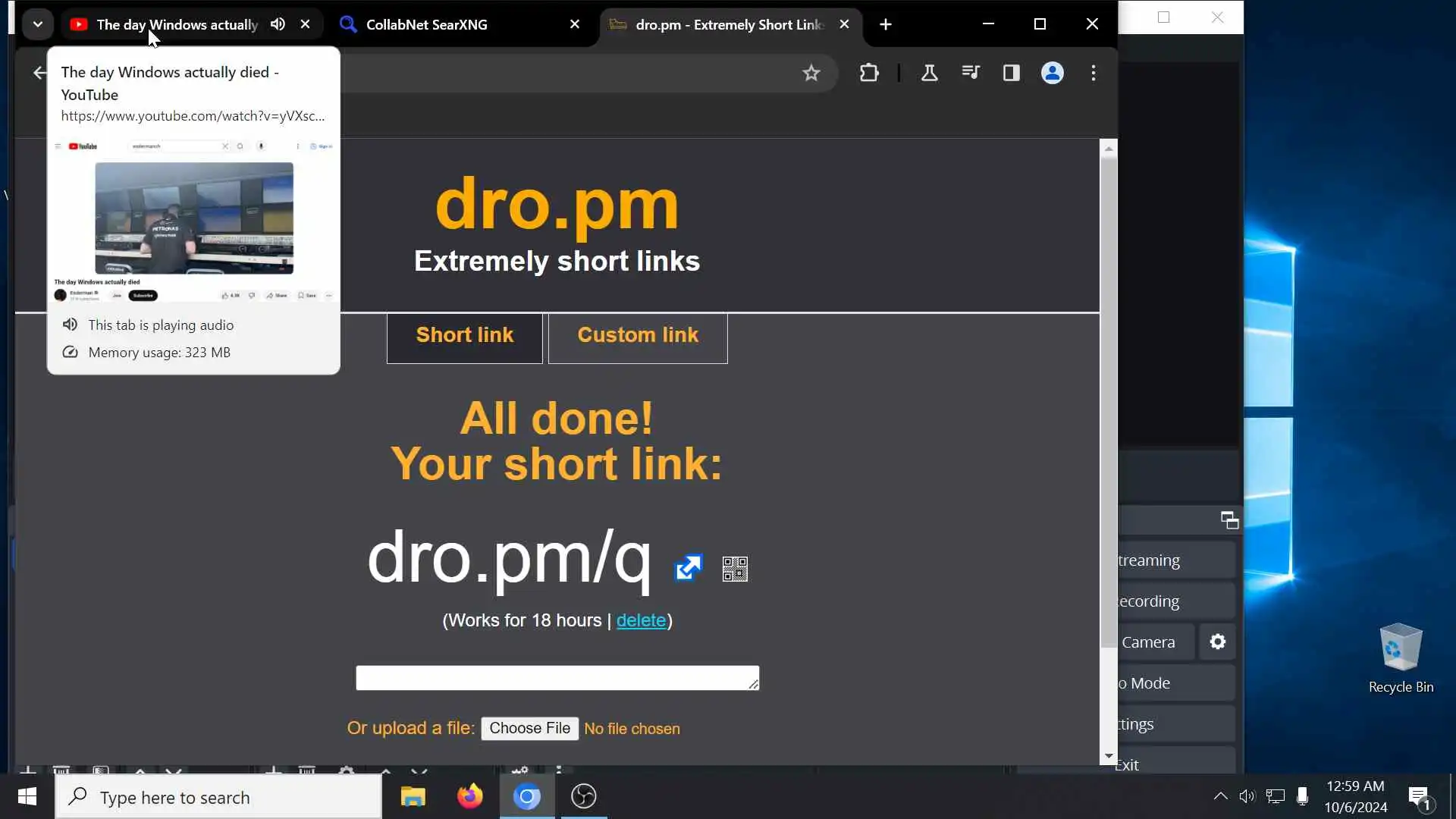Viewport: 1456px width, 819px height.
Task: Toggle the Chrome side panel
Action: coord(1011,73)
